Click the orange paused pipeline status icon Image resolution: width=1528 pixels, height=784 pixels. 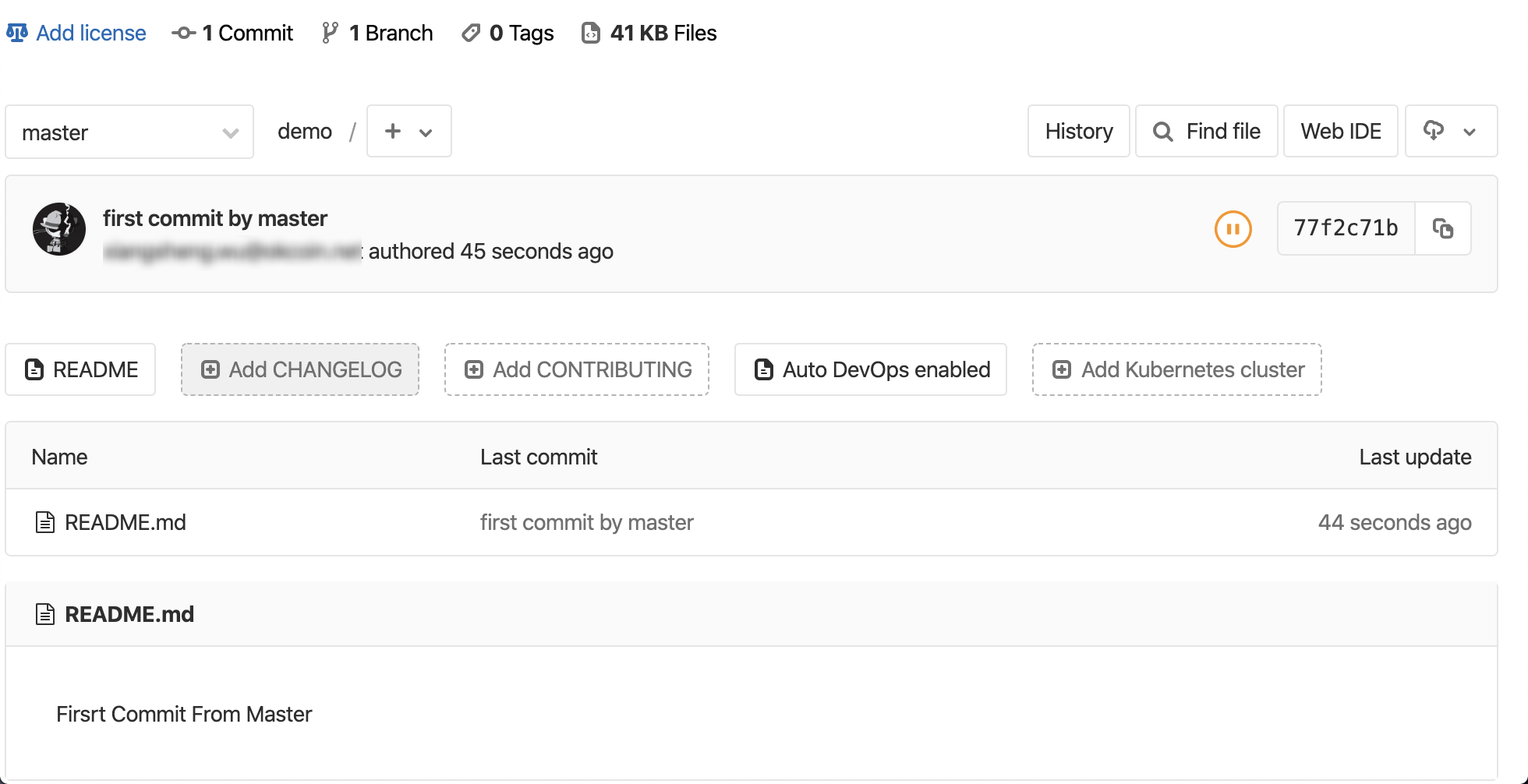coord(1233,228)
